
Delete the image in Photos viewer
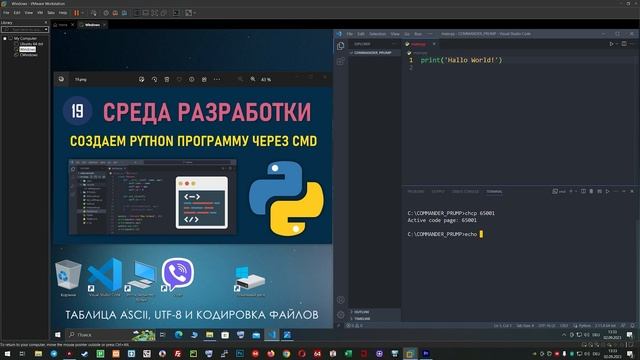[x=167, y=79]
